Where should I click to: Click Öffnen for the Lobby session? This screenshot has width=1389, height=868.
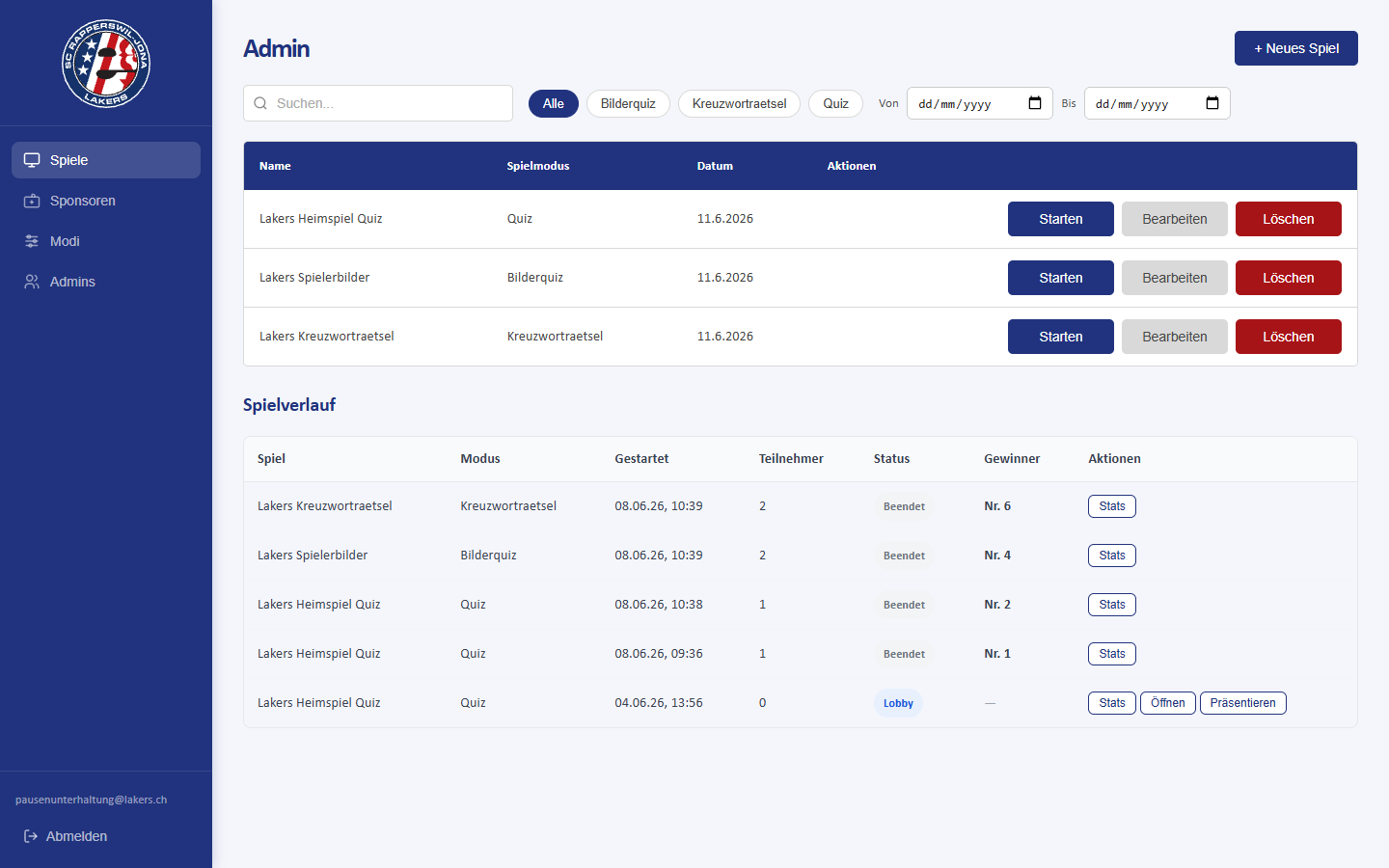(x=1168, y=703)
